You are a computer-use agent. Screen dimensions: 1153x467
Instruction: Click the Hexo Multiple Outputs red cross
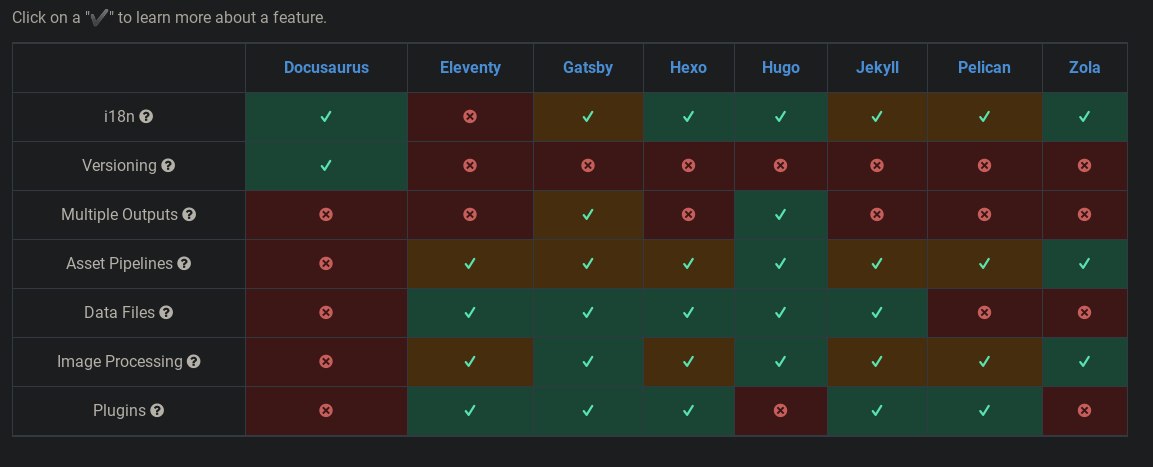(x=688, y=215)
